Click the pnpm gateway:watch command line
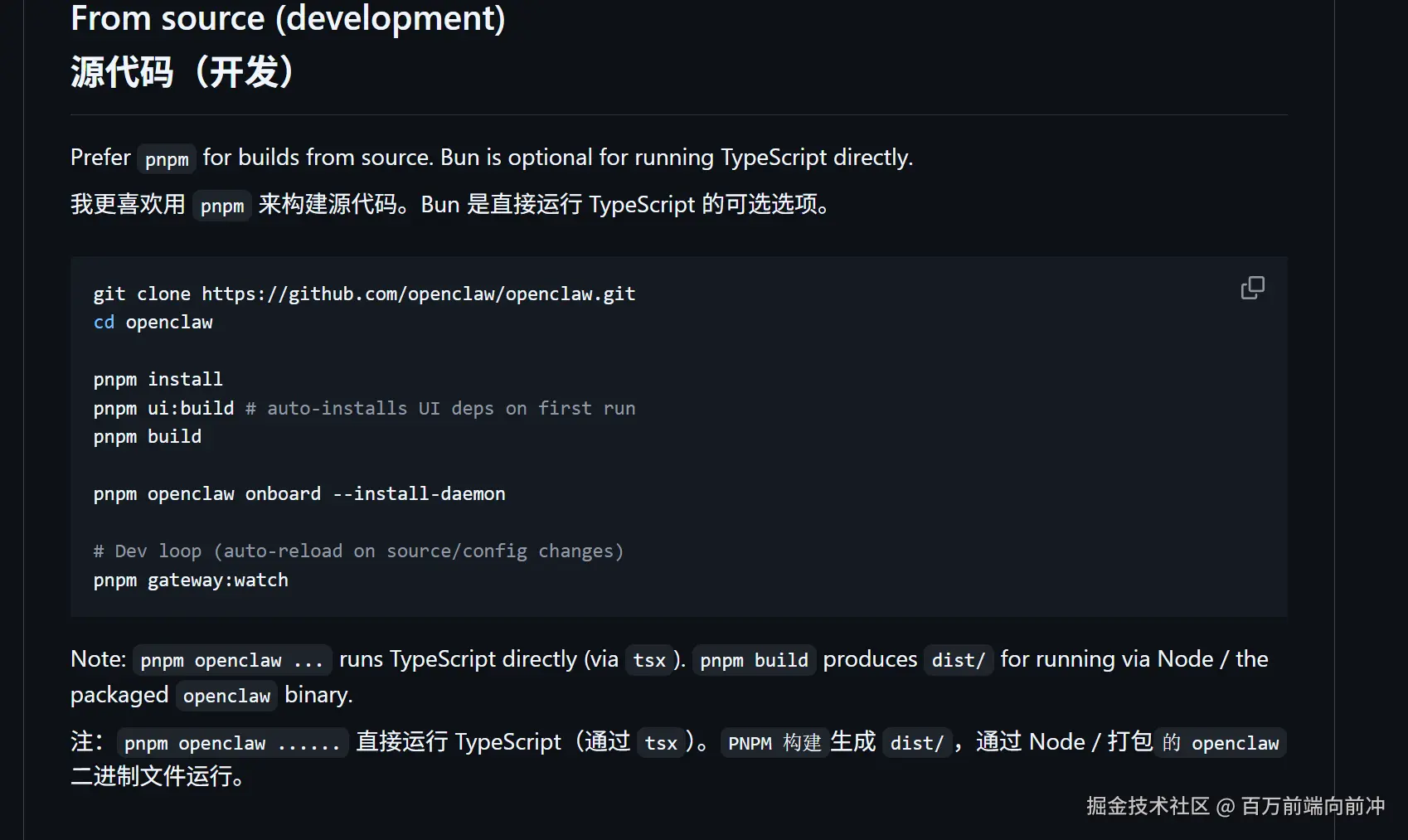The image size is (1408, 840). (190, 580)
